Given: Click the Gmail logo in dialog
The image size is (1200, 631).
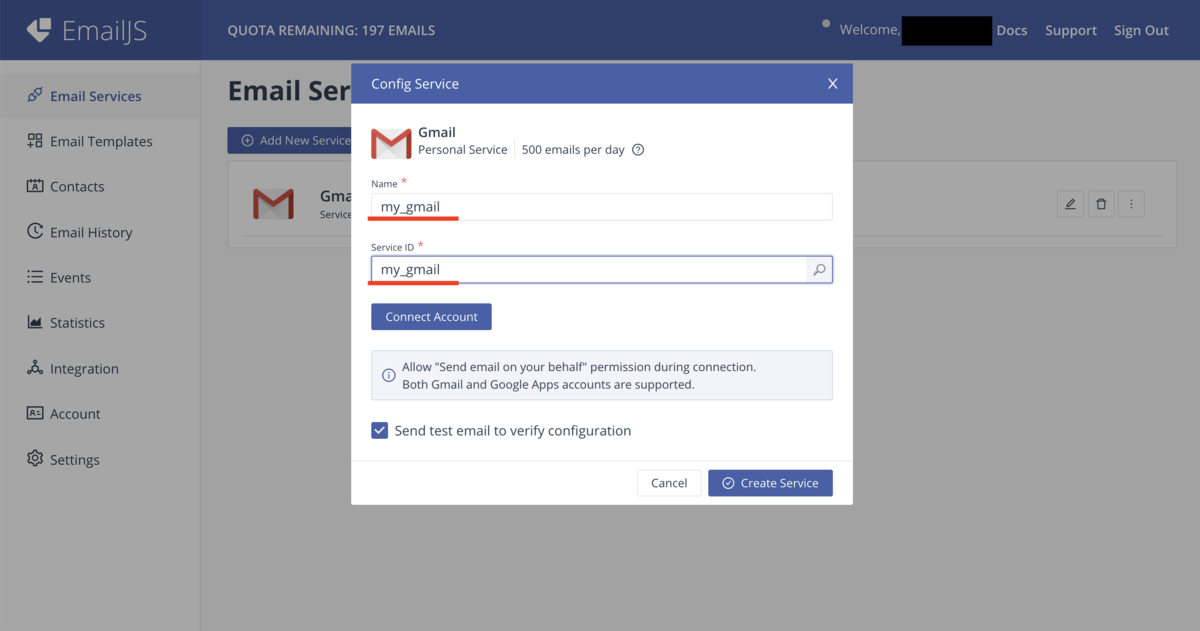Looking at the screenshot, I should [391, 144].
